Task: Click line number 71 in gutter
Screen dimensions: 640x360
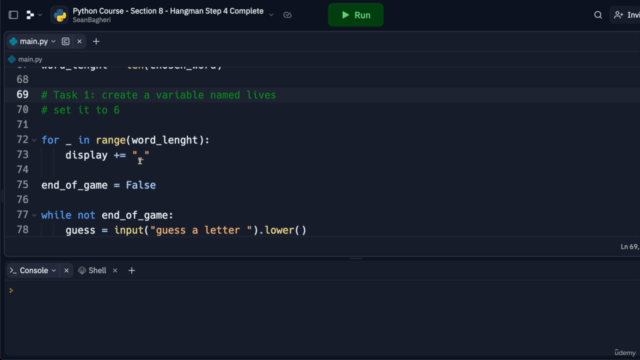Action: click(x=22, y=125)
